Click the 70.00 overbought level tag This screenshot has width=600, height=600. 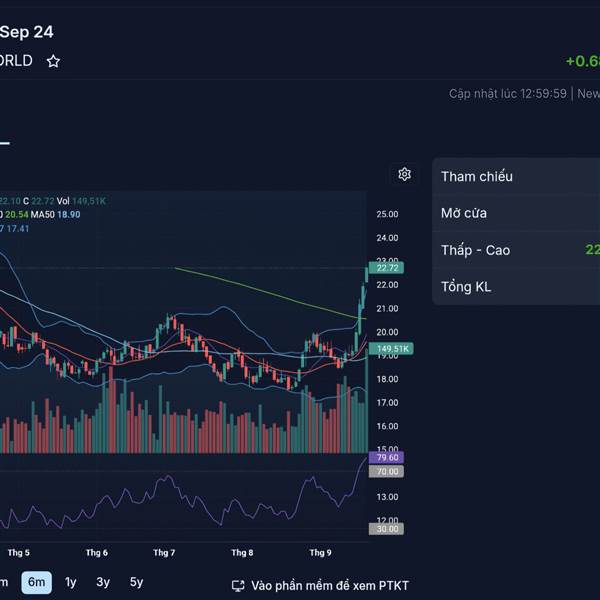(387, 470)
